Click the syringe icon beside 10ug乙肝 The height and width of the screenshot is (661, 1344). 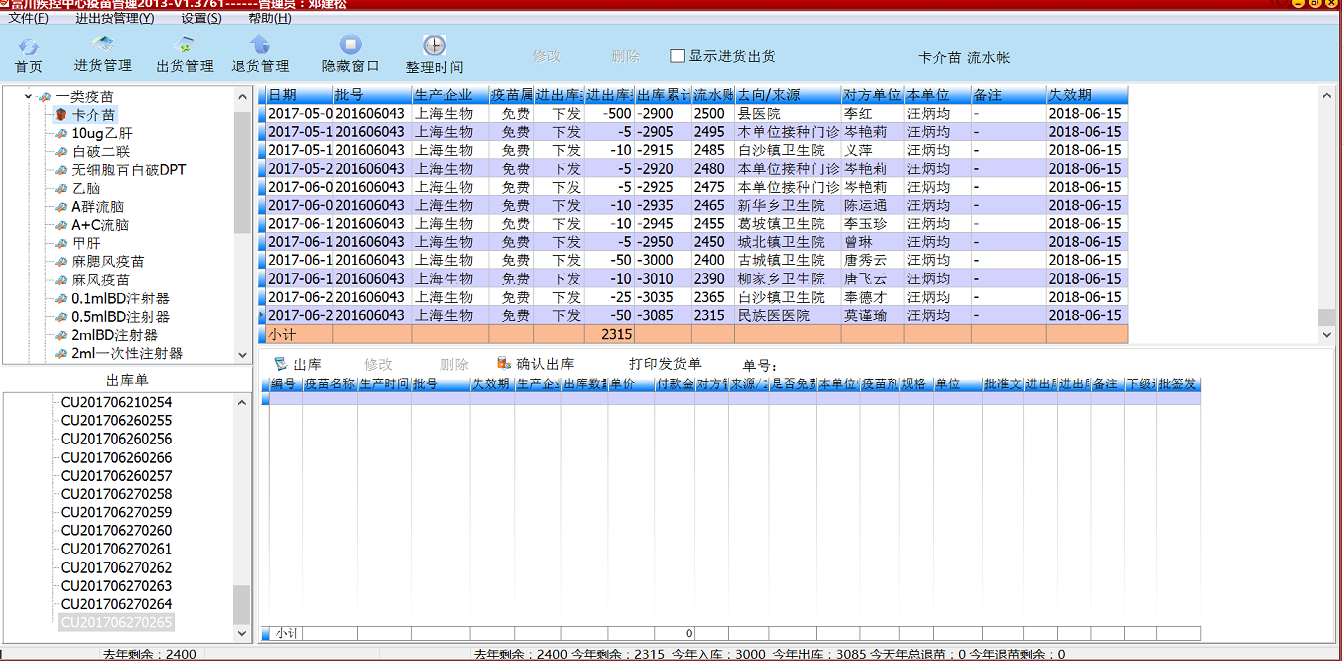point(60,133)
